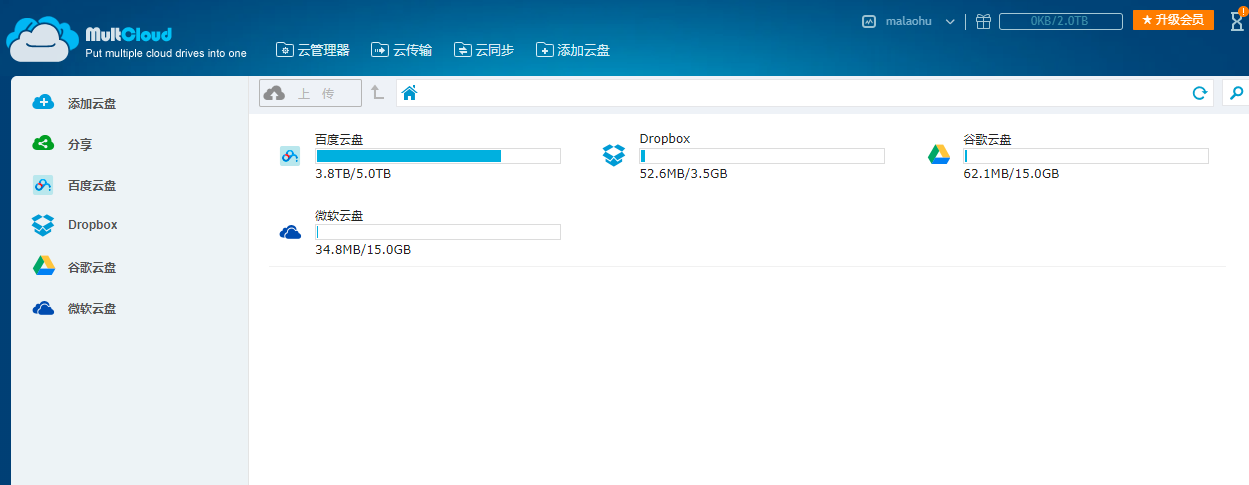Screen dimensions: 1249x485
Task: Click the Dropbox storage usage bar
Action: (762, 156)
